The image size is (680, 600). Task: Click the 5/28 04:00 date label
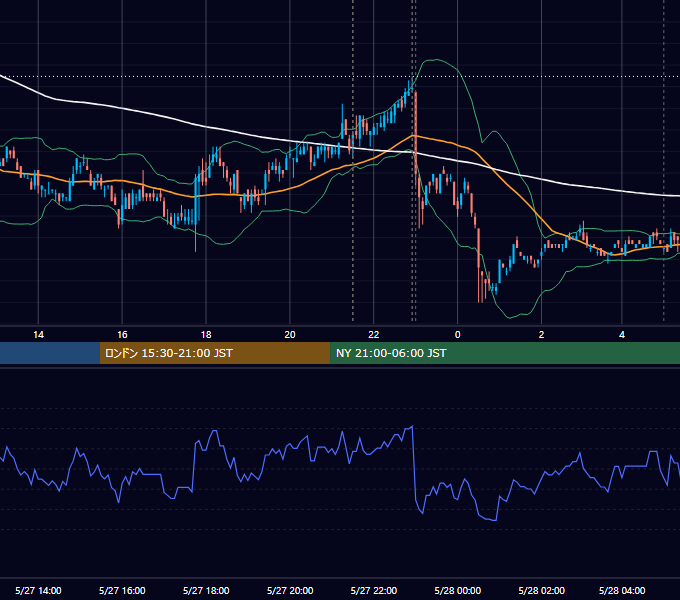pos(622,590)
